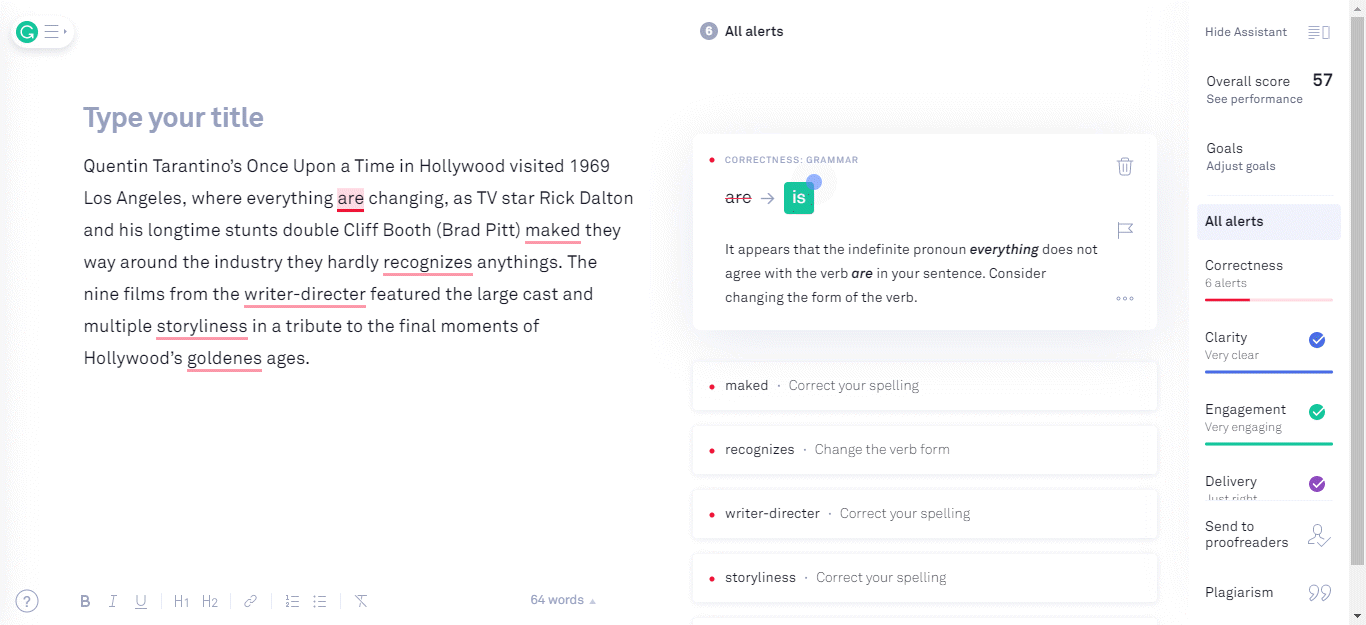The image size is (1366, 625).
Task: Click the underlined word 'maked' in text
Action: 553,230
